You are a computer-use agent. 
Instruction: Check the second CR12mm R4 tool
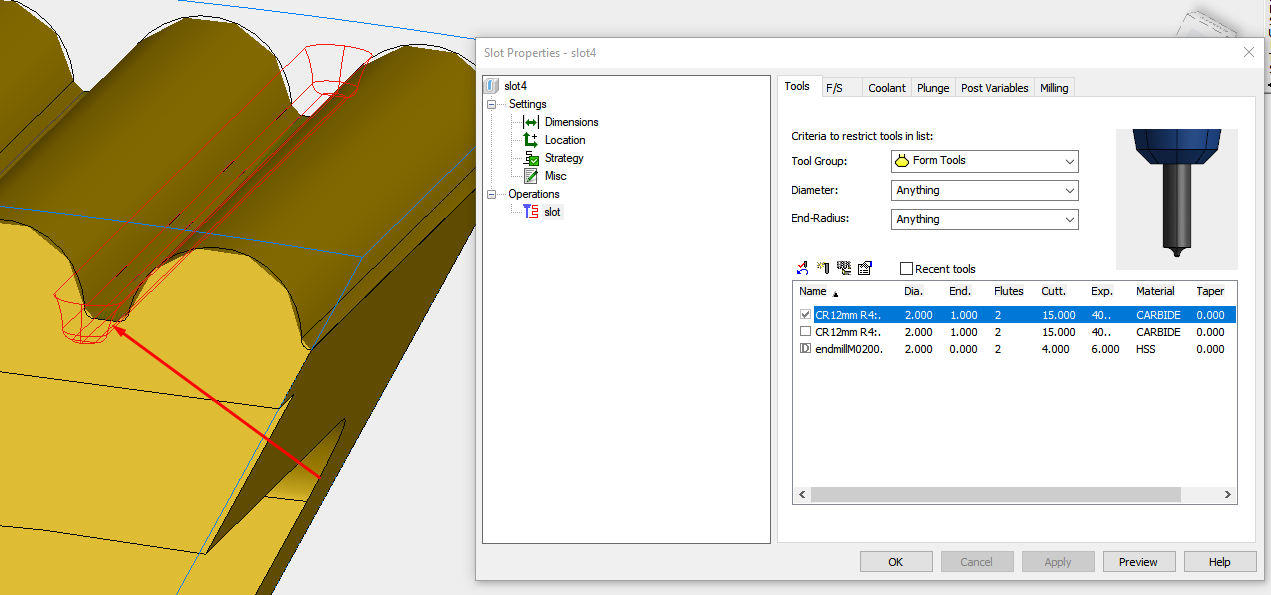(805, 331)
